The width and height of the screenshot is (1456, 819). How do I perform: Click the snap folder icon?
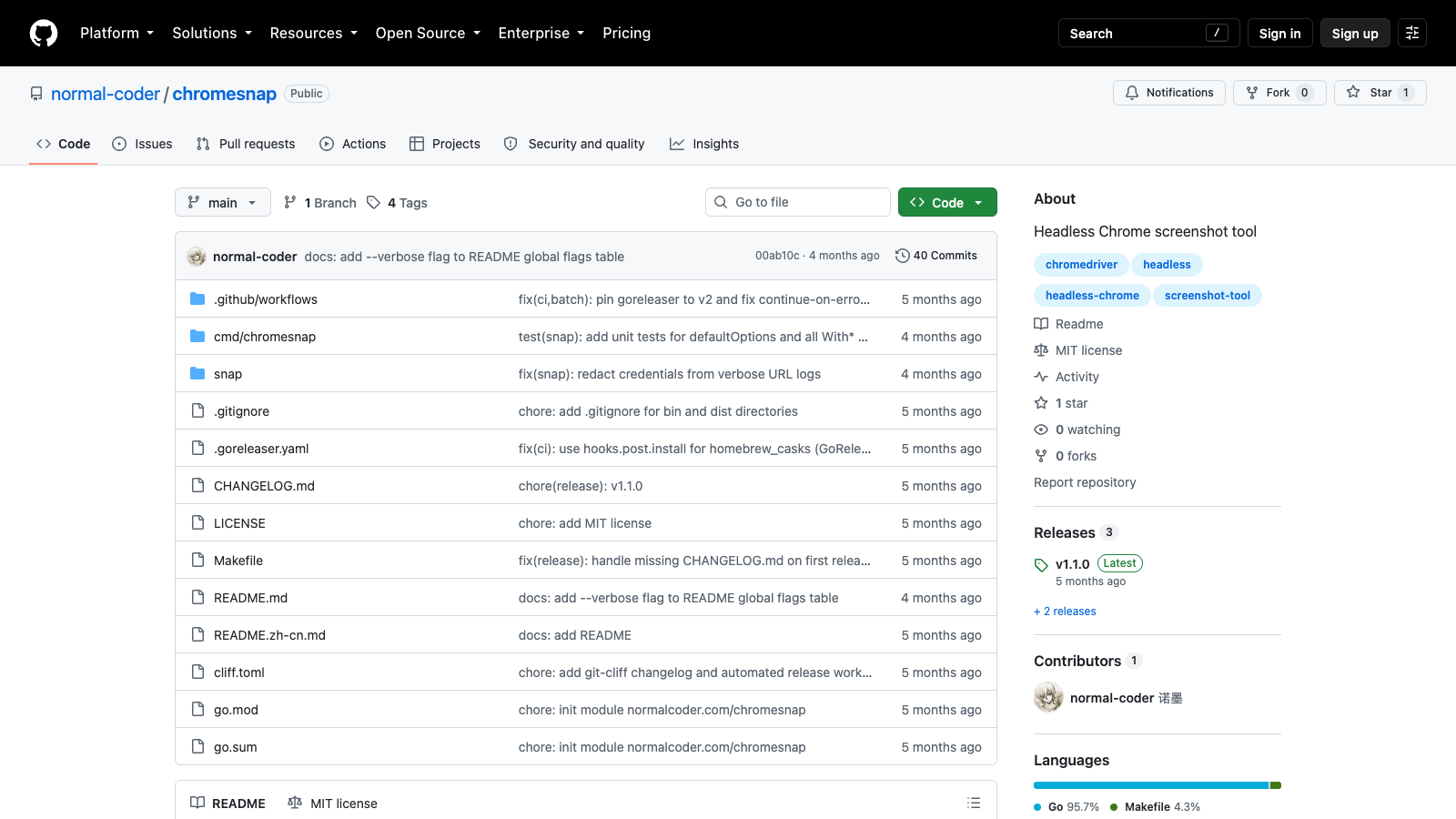[197, 373]
